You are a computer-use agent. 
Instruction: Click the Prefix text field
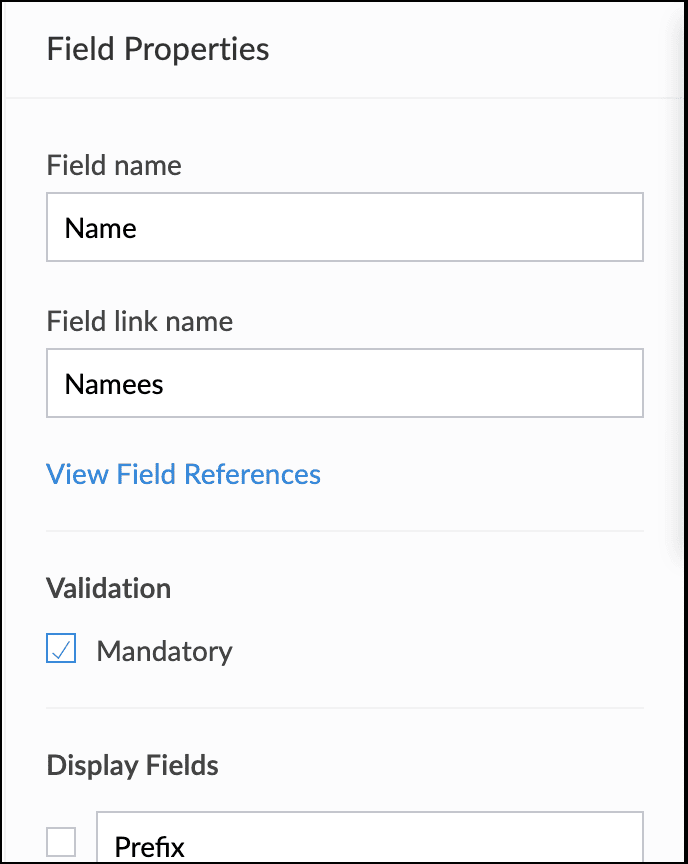[368, 842]
